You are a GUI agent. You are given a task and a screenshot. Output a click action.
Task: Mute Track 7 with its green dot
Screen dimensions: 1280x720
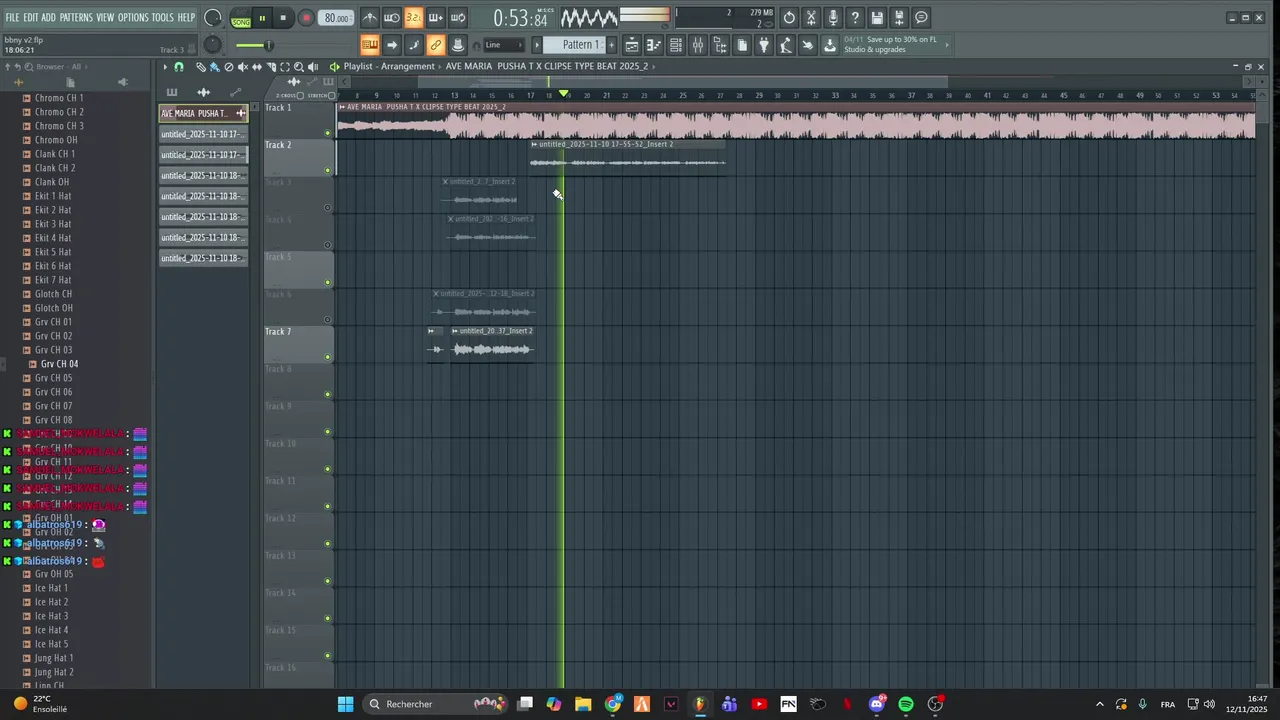tap(328, 356)
